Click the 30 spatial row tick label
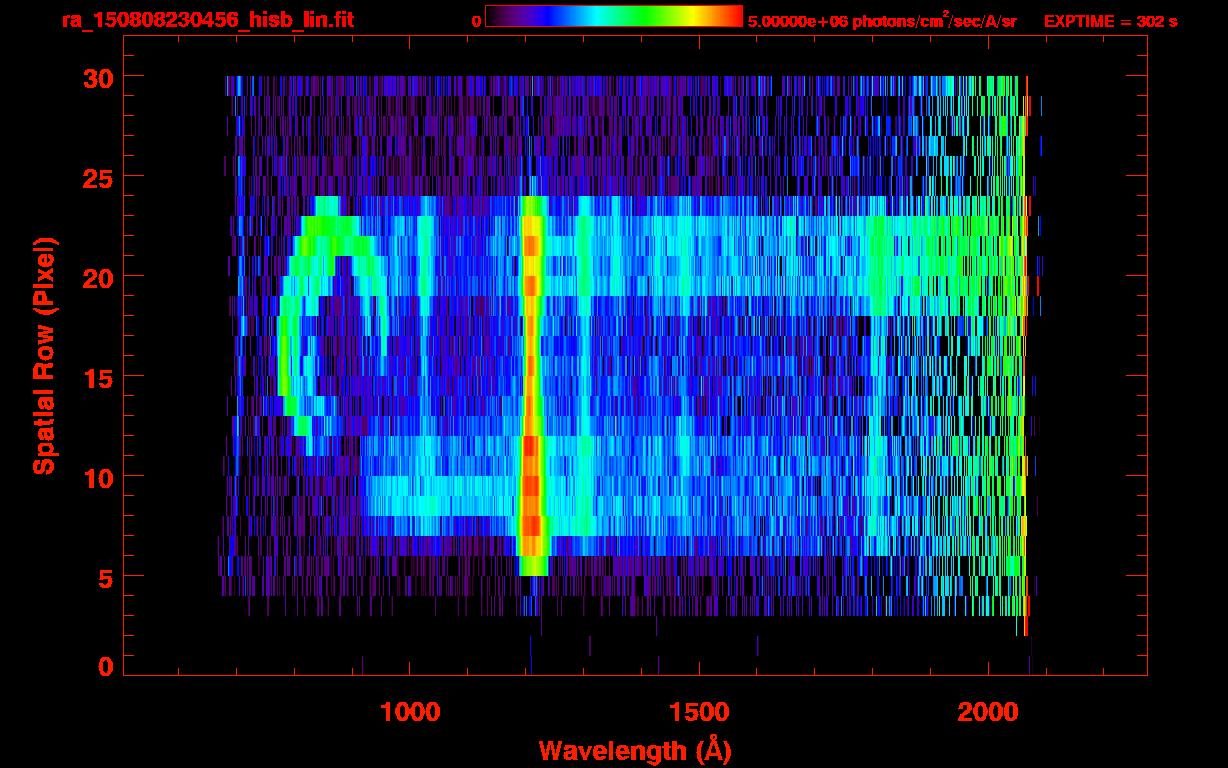Viewport: 1228px width, 768px height. (x=97, y=77)
